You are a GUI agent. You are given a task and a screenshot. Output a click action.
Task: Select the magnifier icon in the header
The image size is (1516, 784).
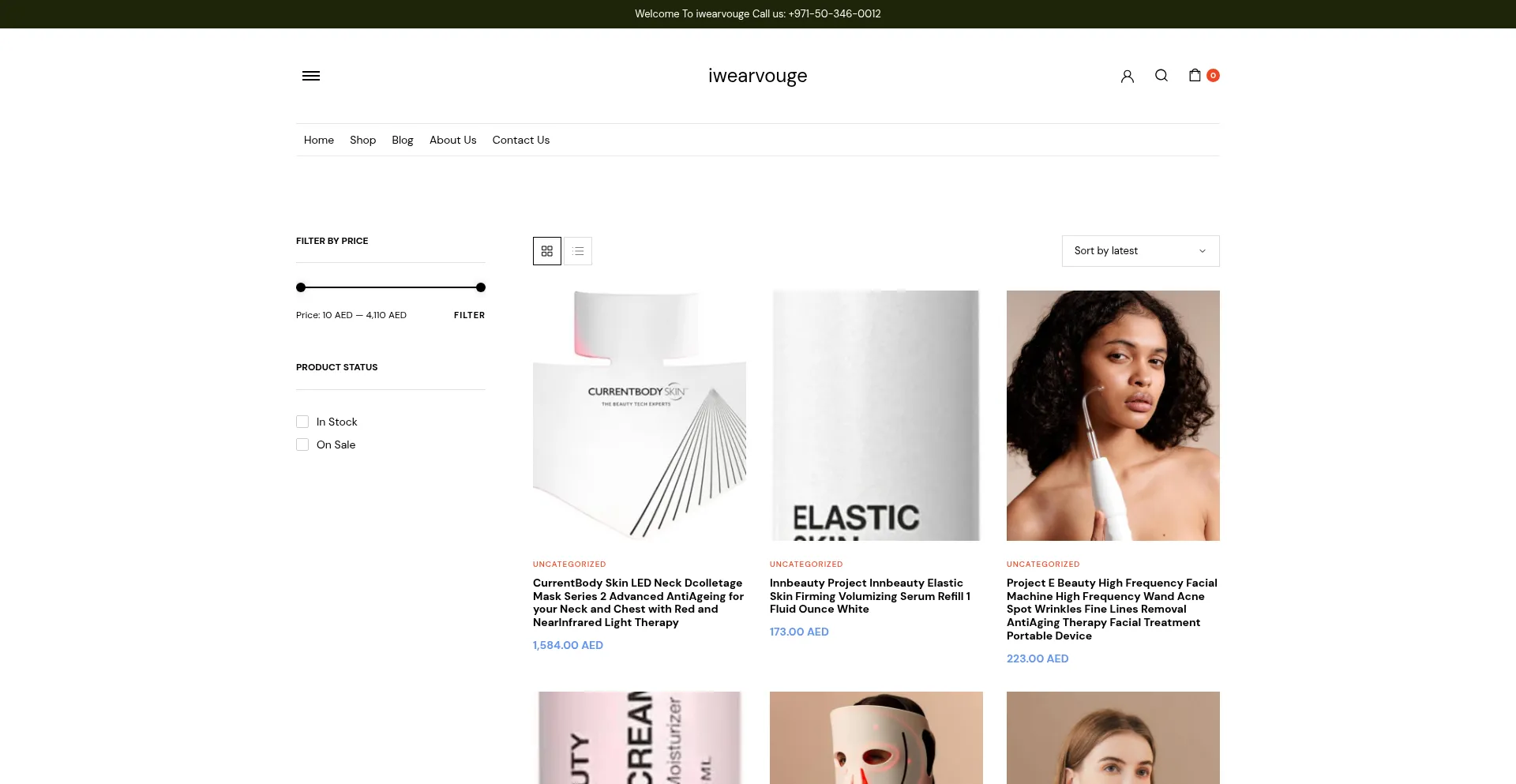1161,75
